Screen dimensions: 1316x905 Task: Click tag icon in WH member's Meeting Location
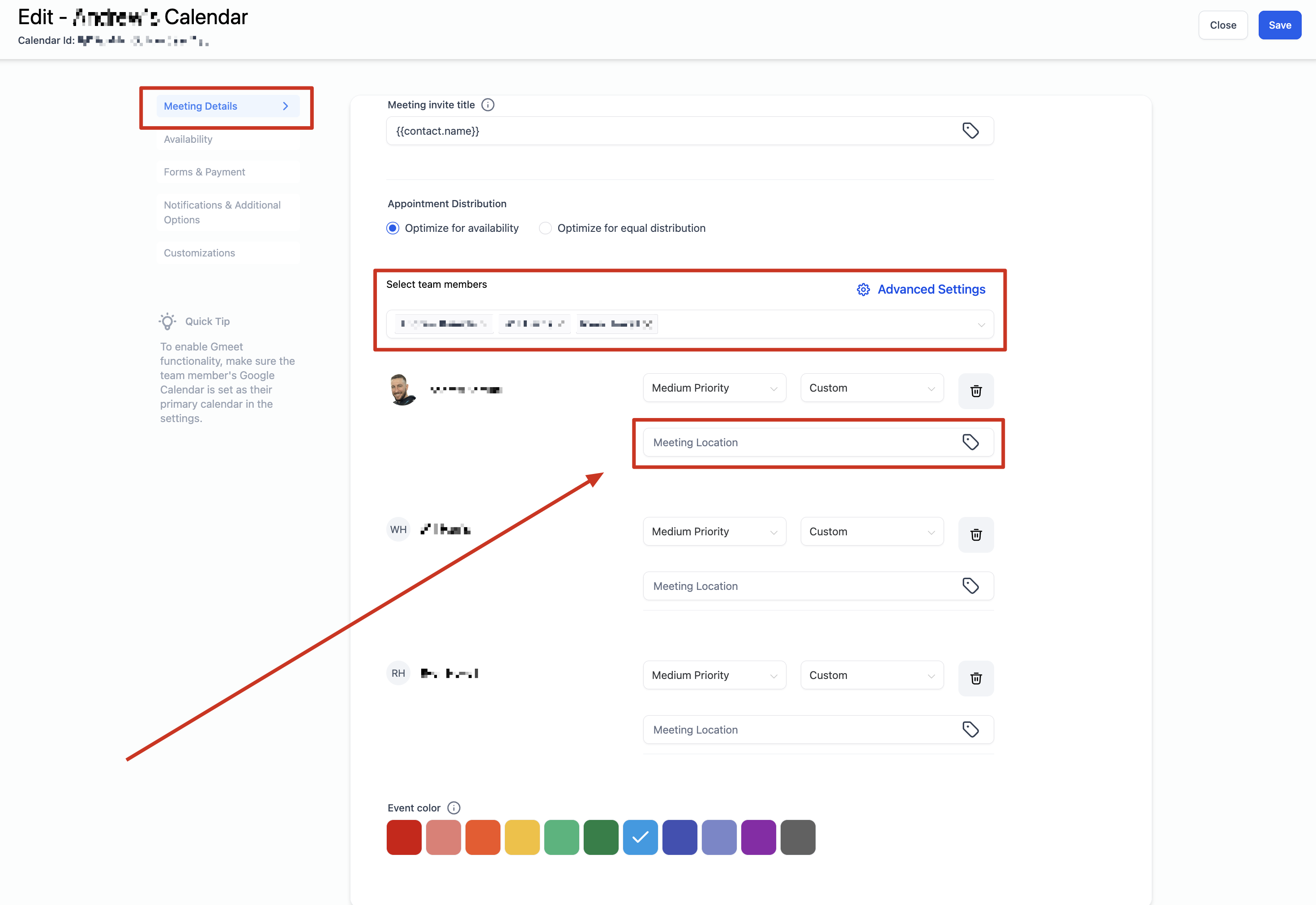pyautogui.click(x=970, y=586)
